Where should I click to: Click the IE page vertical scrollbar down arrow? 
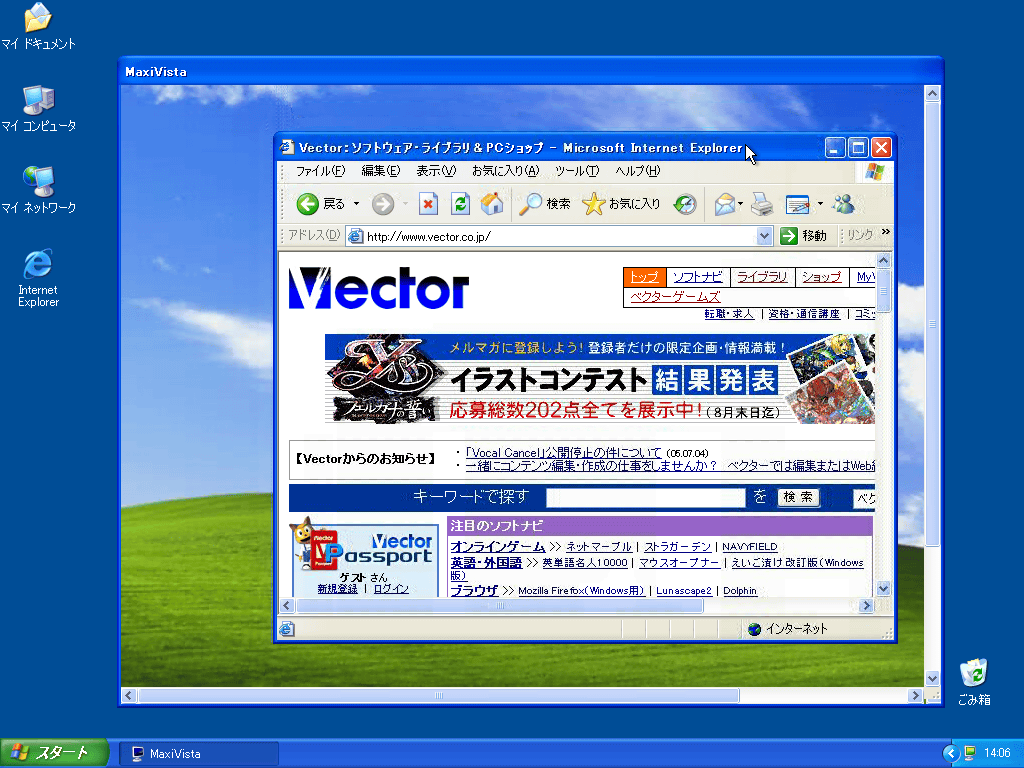click(x=884, y=589)
